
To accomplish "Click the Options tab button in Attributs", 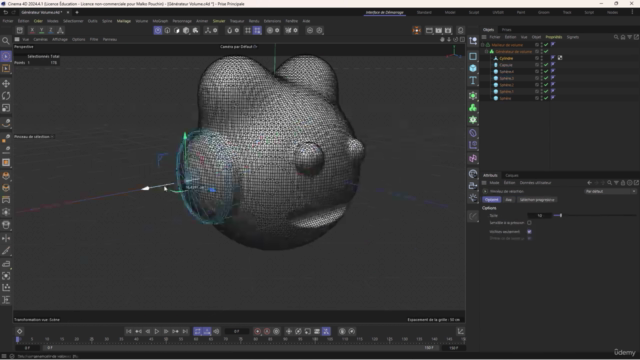I will pyautogui.click(x=491, y=200).
